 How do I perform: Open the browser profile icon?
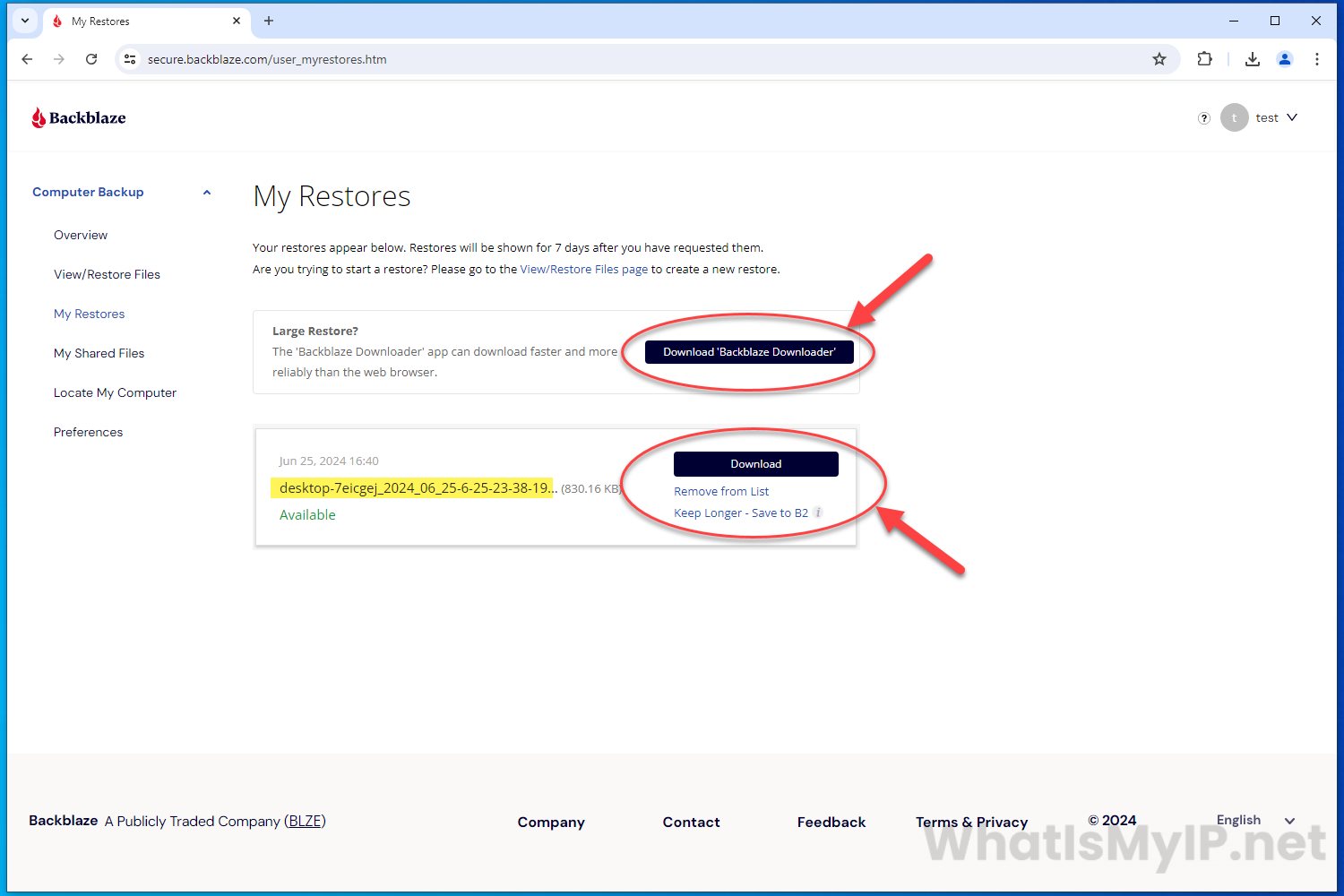(x=1285, y=59)
